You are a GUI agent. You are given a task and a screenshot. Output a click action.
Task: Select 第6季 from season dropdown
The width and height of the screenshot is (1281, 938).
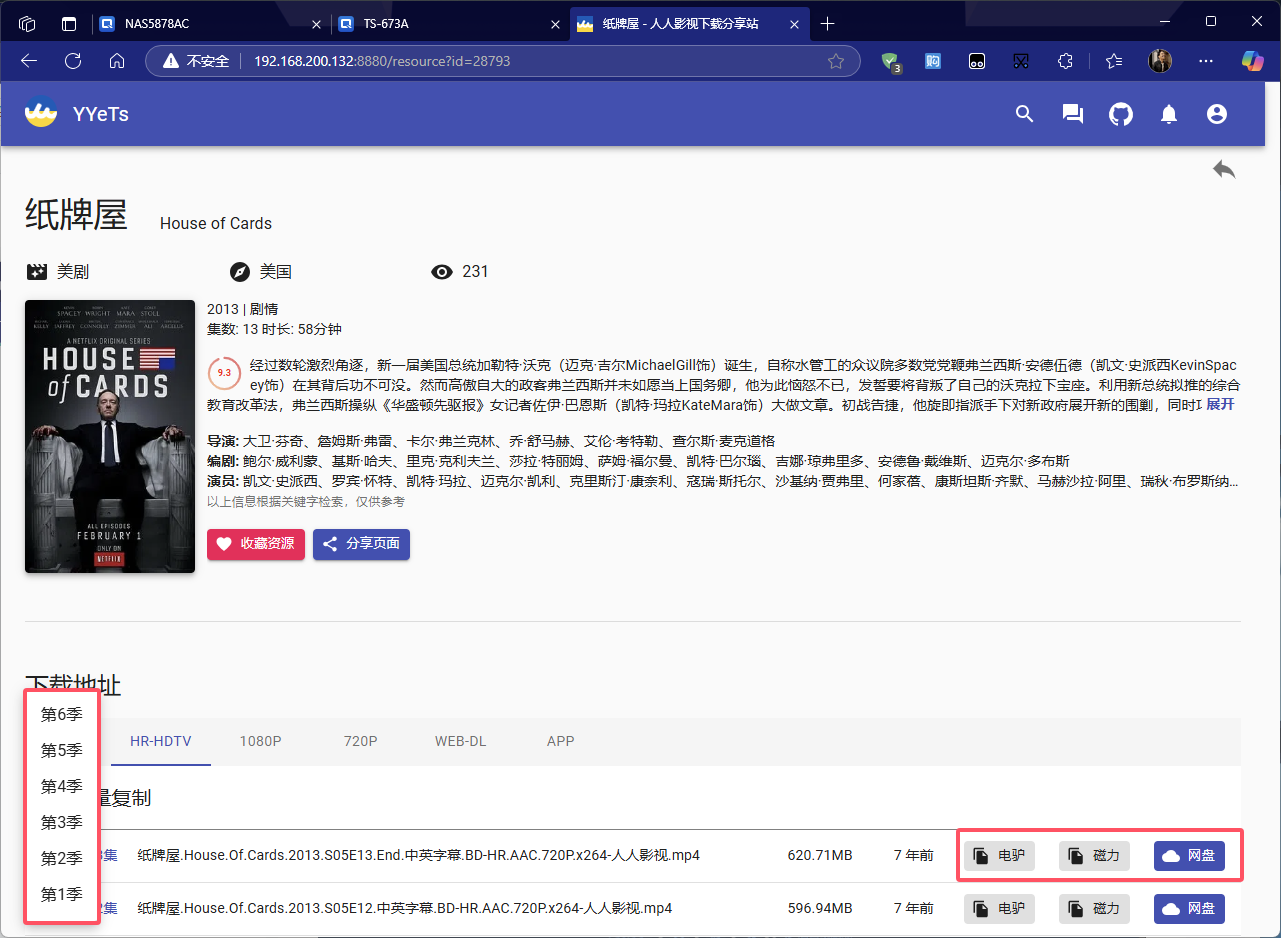pos(62,714)
